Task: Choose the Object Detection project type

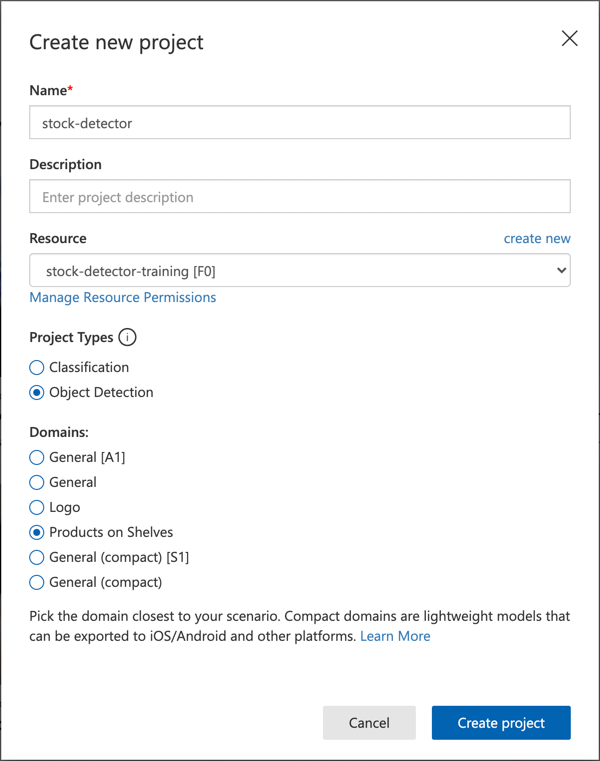Action: [x=37, y=392]
